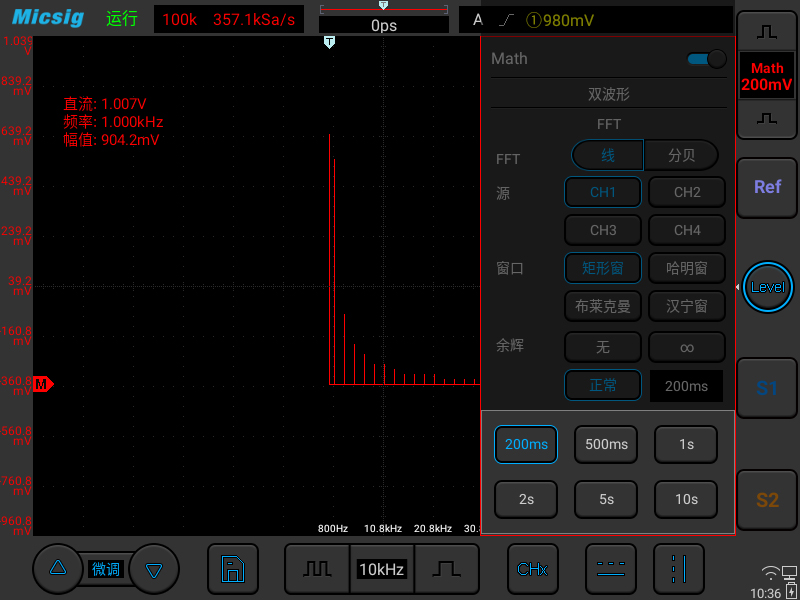Screen dimensions: 800x600
Task: Select the T trigger position marker above the FFT plot
Action: click(x=330, y=42)
